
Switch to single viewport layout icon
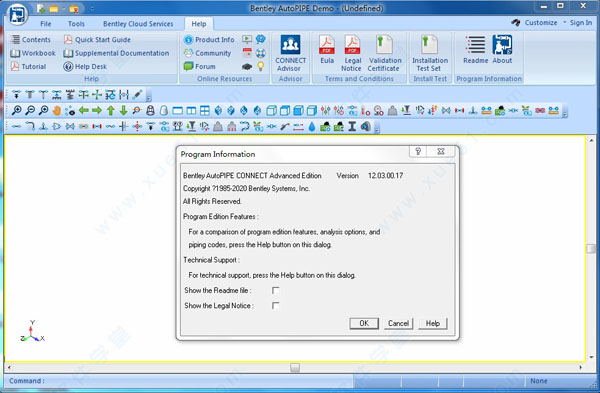tap(178, 111)
